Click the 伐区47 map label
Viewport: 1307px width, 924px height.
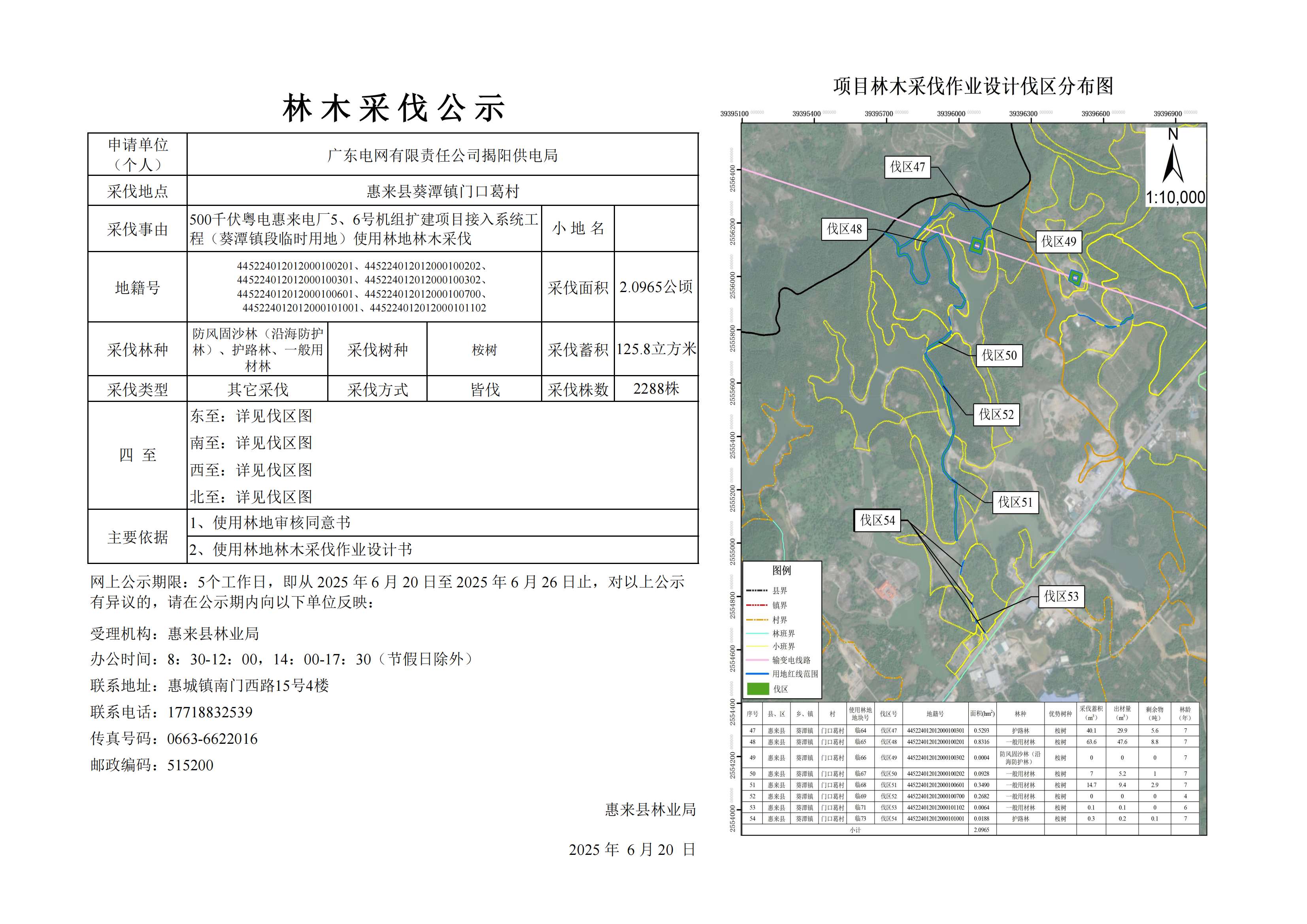click(907, 167)
